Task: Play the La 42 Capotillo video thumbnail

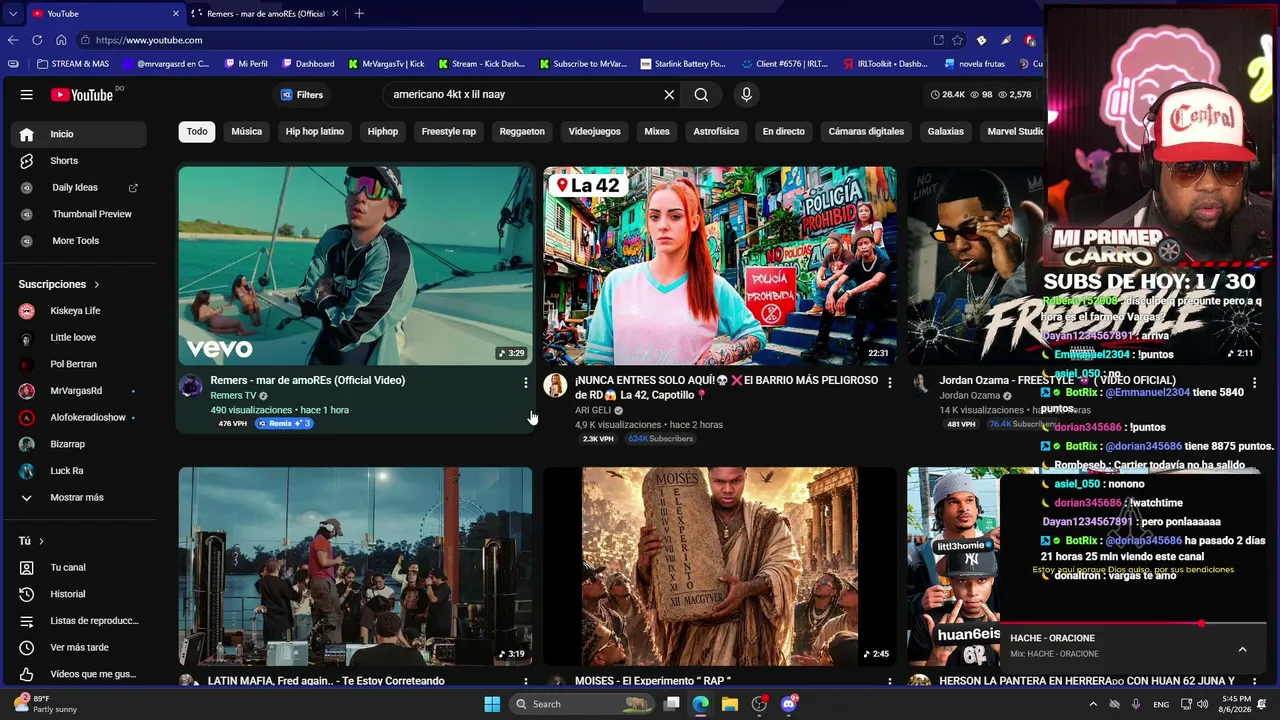Action: [x=720, y=266]
